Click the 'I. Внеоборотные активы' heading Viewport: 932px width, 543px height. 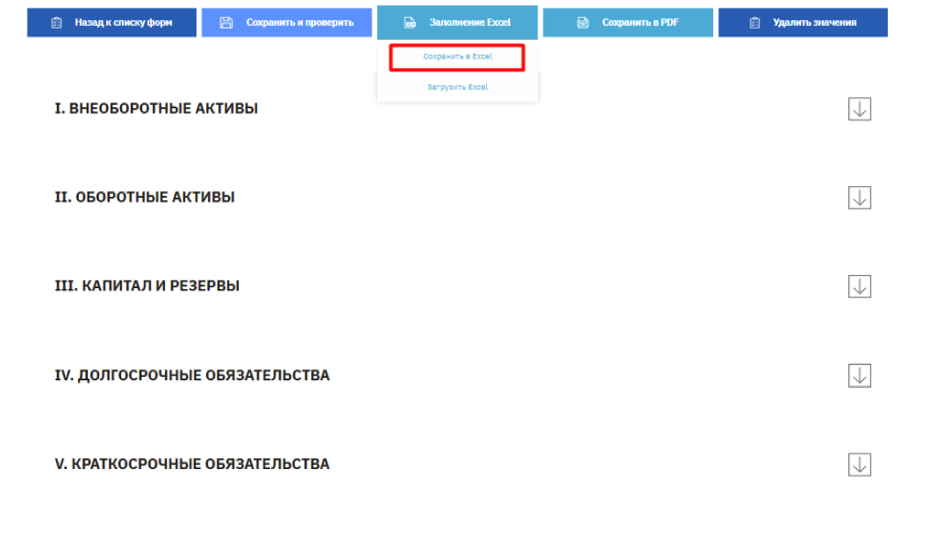pyautogui.click(x=156, y=109)
